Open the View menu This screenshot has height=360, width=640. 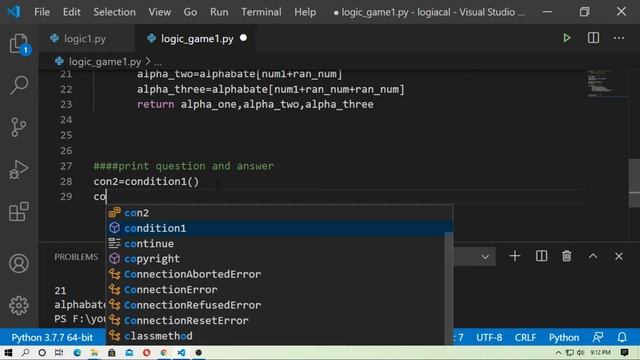tap(160, 12)
